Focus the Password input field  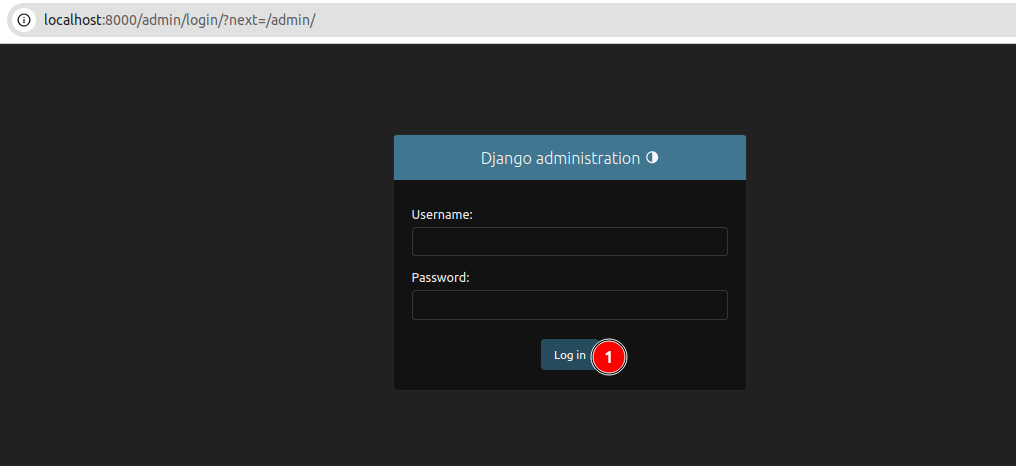570,305
